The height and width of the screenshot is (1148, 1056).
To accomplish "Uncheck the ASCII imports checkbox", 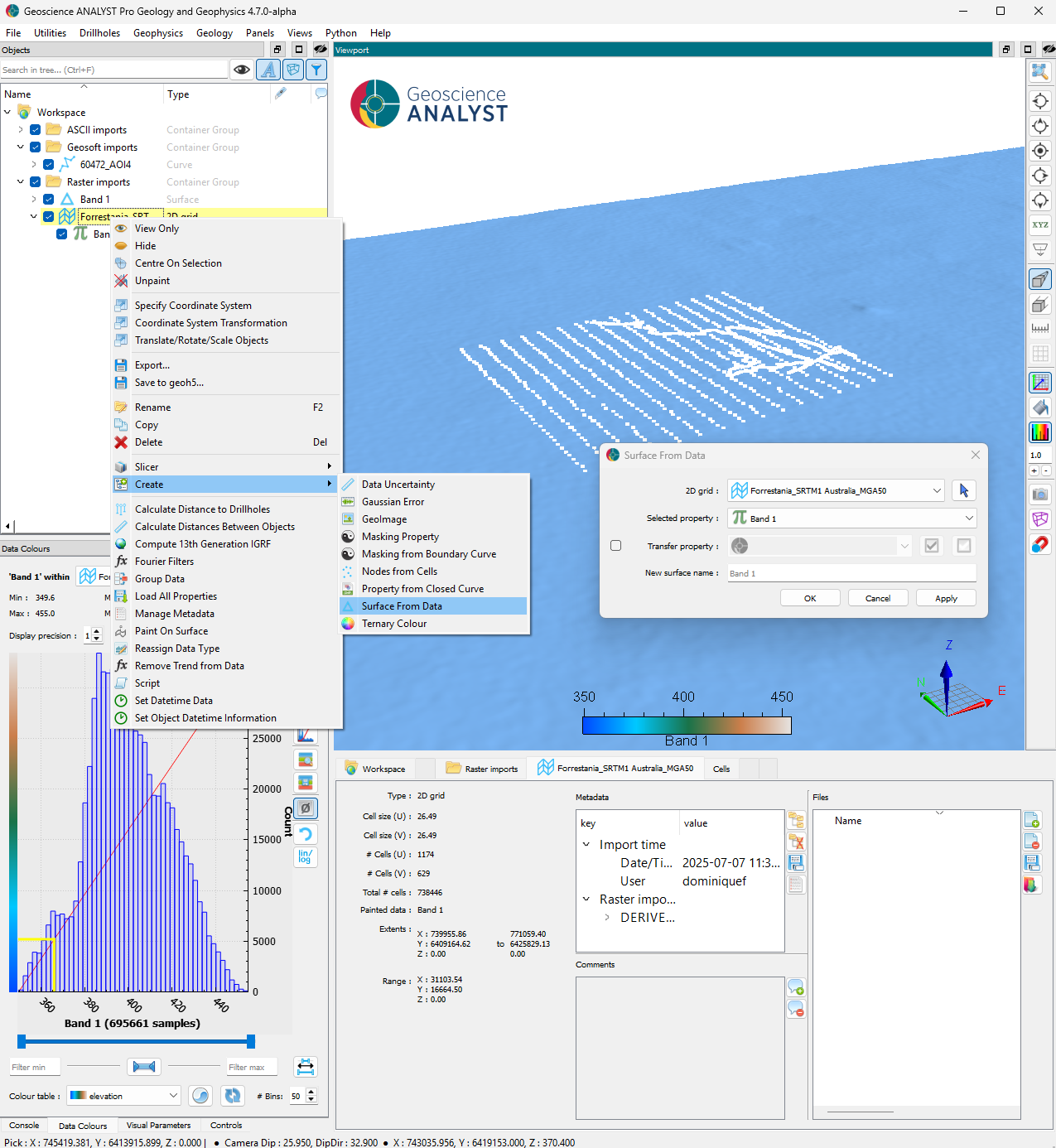I will click(36, 130).
